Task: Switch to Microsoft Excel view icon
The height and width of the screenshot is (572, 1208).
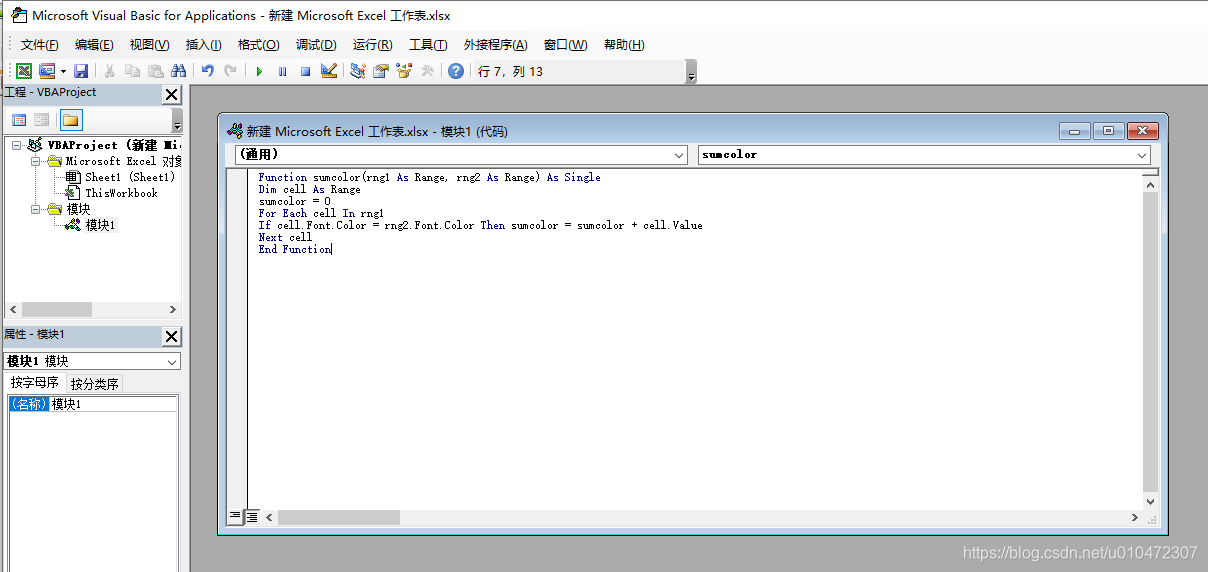Action: coord(23,71)
